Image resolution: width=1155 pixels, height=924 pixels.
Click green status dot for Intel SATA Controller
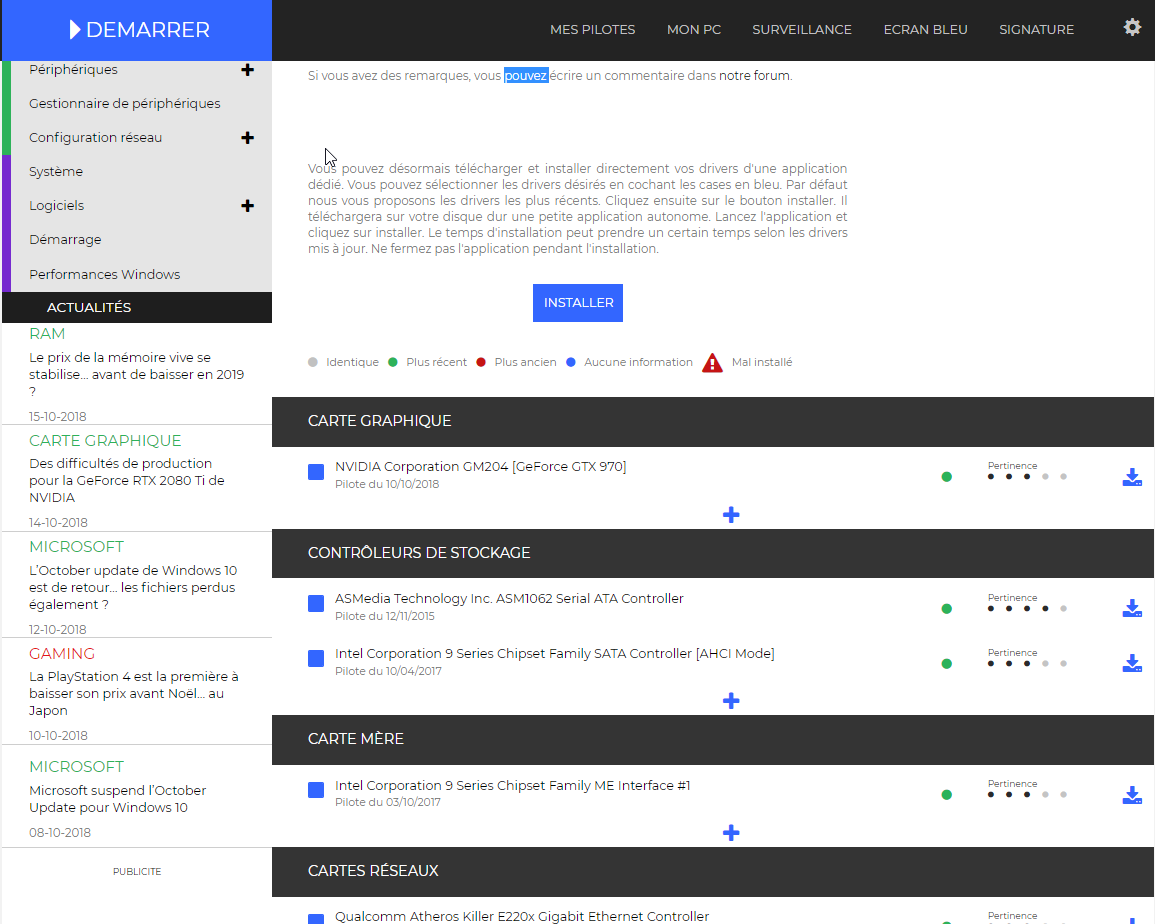click(x=947, y=664)
